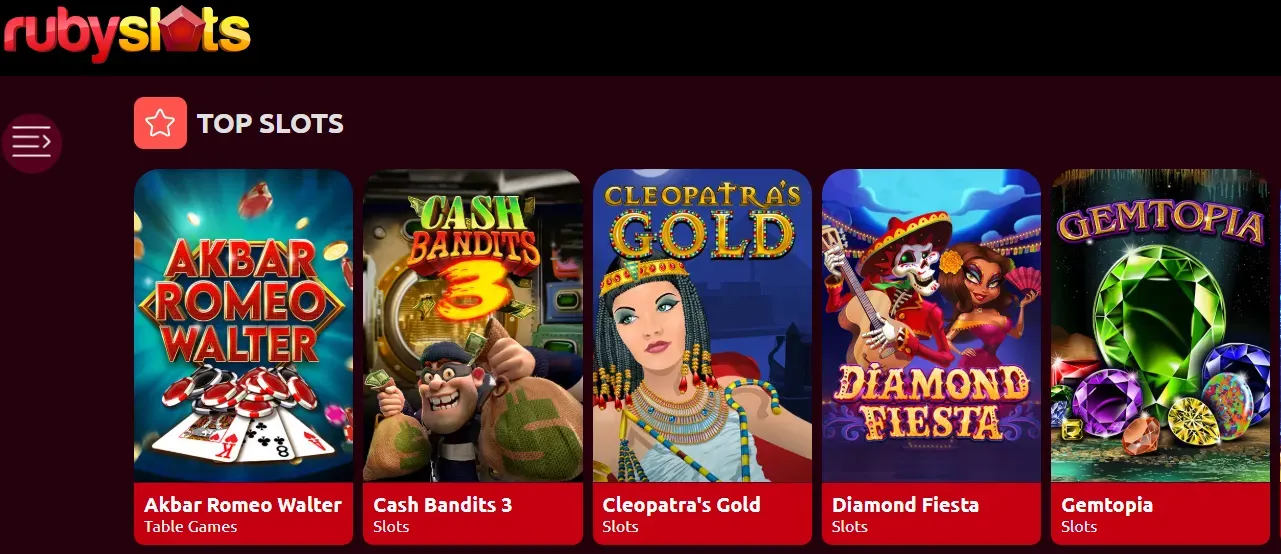Screen dimensions: 1281x554
Task: Select Slots label under Cash Bandits 3
Action: tap(391, 527)
